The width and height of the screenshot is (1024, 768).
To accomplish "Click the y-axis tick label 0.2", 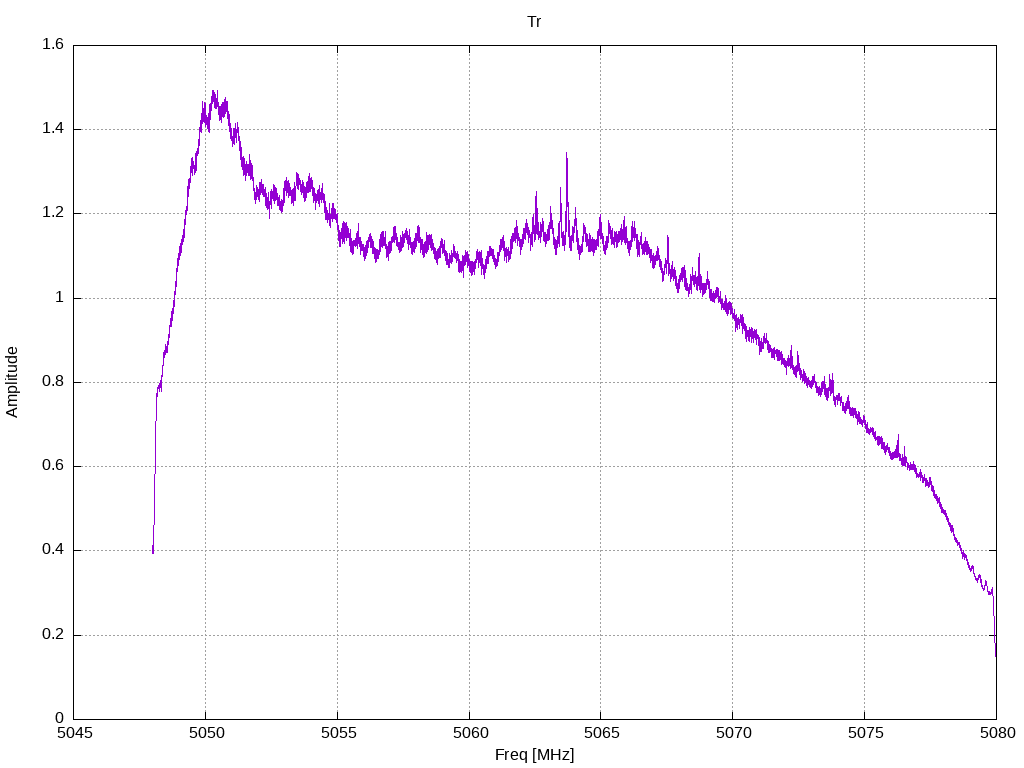I will point(53,634).
